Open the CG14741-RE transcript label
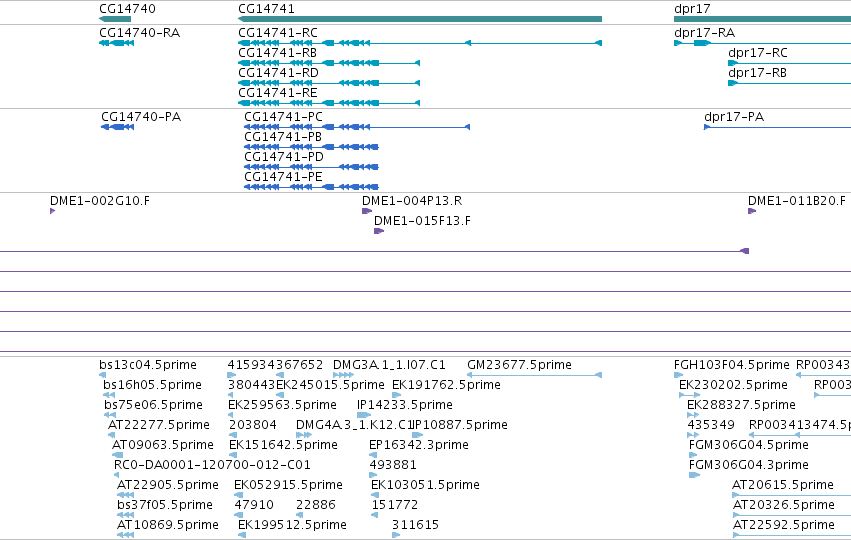This screenshot has height=540, width=851. [278, 93]
